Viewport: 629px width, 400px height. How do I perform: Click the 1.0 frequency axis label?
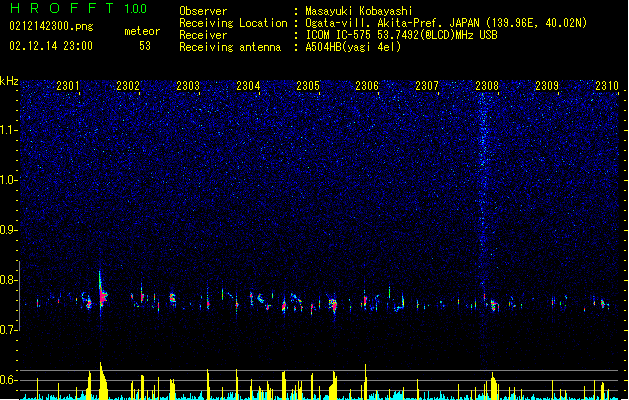[9, 180]
